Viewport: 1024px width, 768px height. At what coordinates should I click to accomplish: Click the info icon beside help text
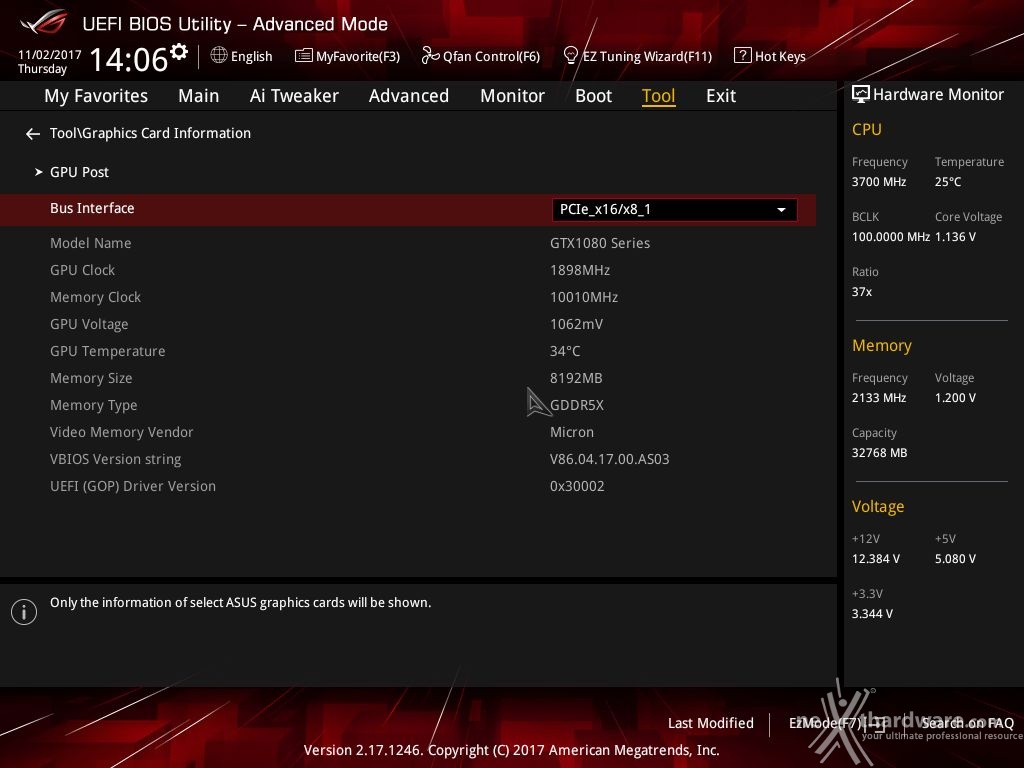click(24, 612)
